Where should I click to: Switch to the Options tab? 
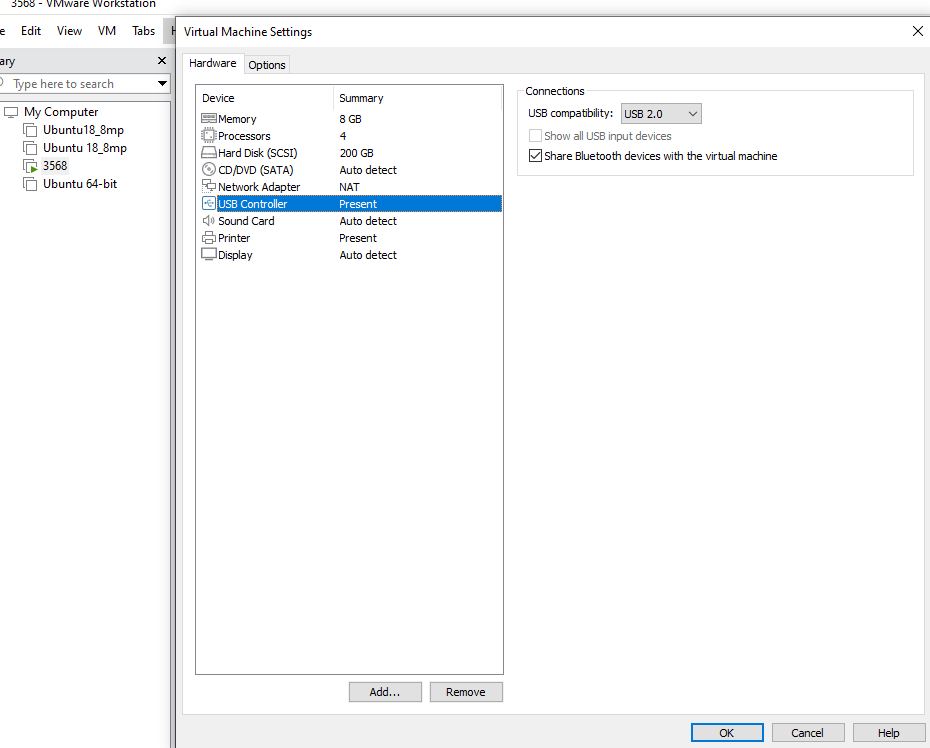pos(267,65)
